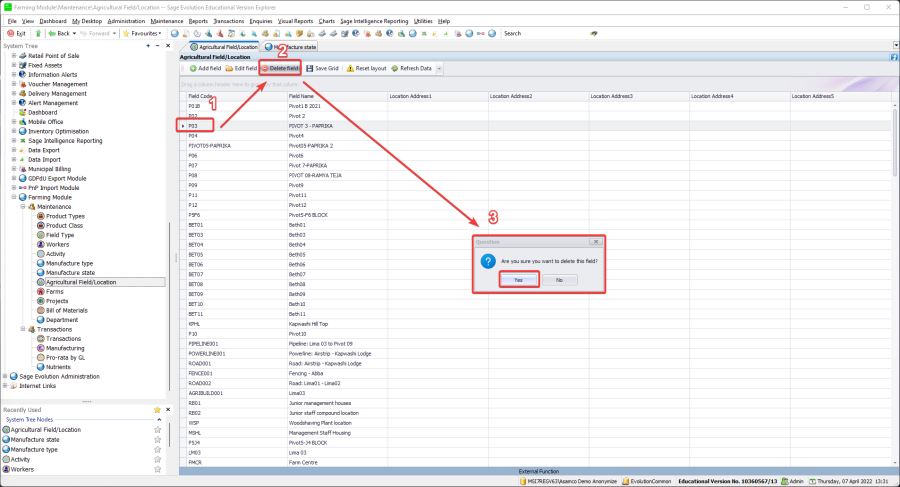Click No in the Question dialog
This screenshot has width=900, height=487.
point(558,280)
